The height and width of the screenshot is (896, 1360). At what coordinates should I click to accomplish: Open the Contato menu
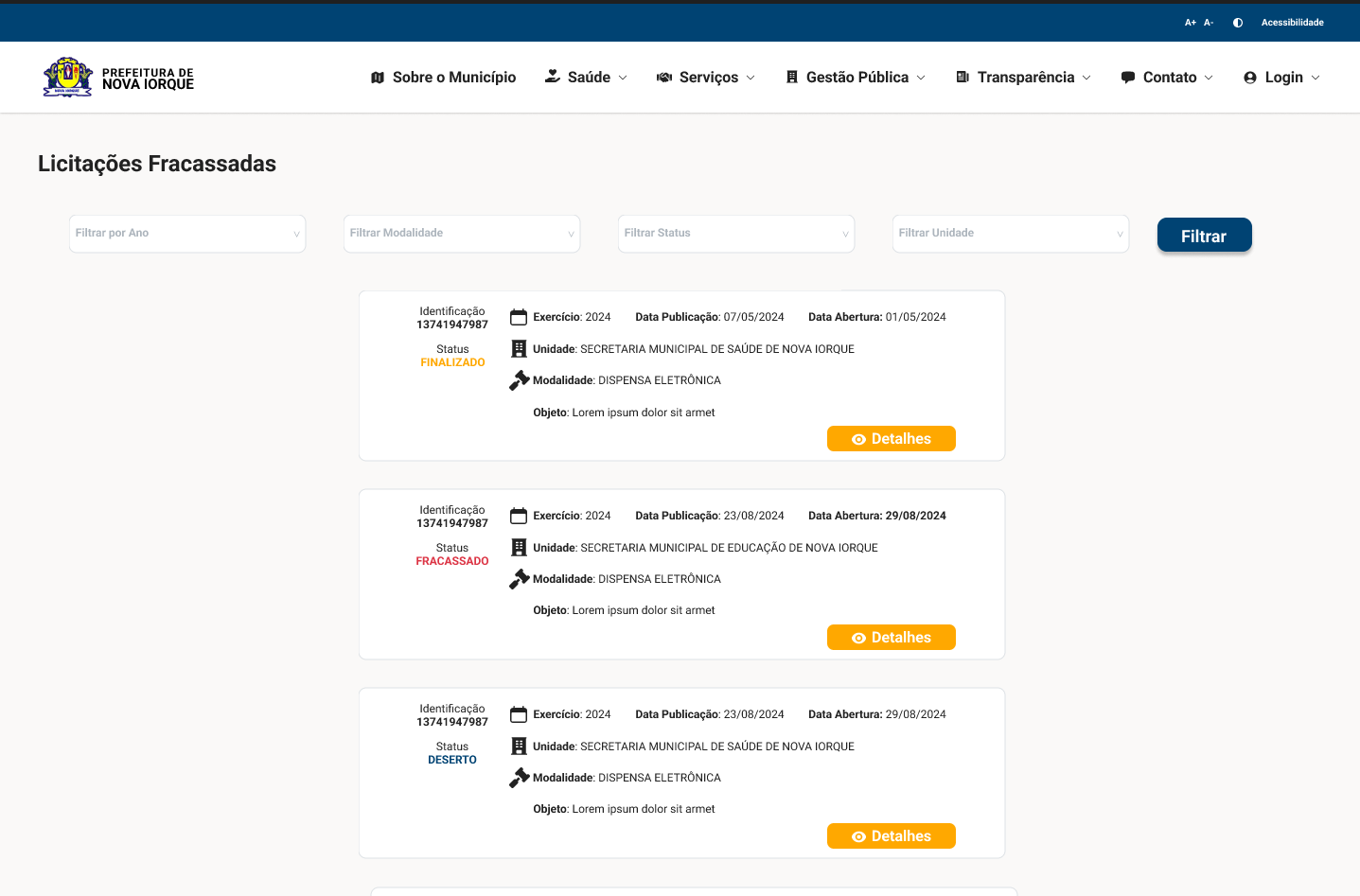click(1170, 78)
